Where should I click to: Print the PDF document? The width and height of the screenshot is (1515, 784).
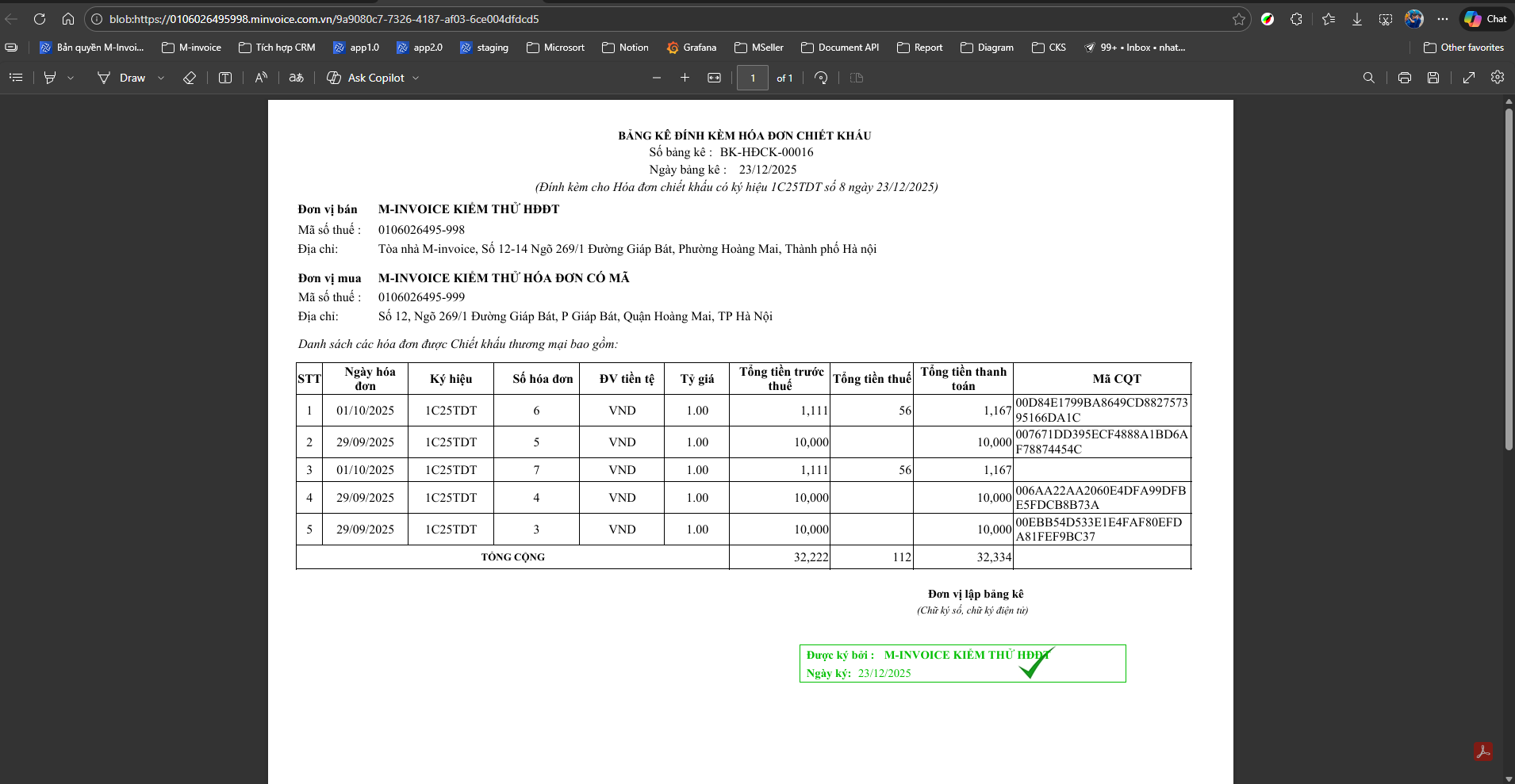(1404, 78)
